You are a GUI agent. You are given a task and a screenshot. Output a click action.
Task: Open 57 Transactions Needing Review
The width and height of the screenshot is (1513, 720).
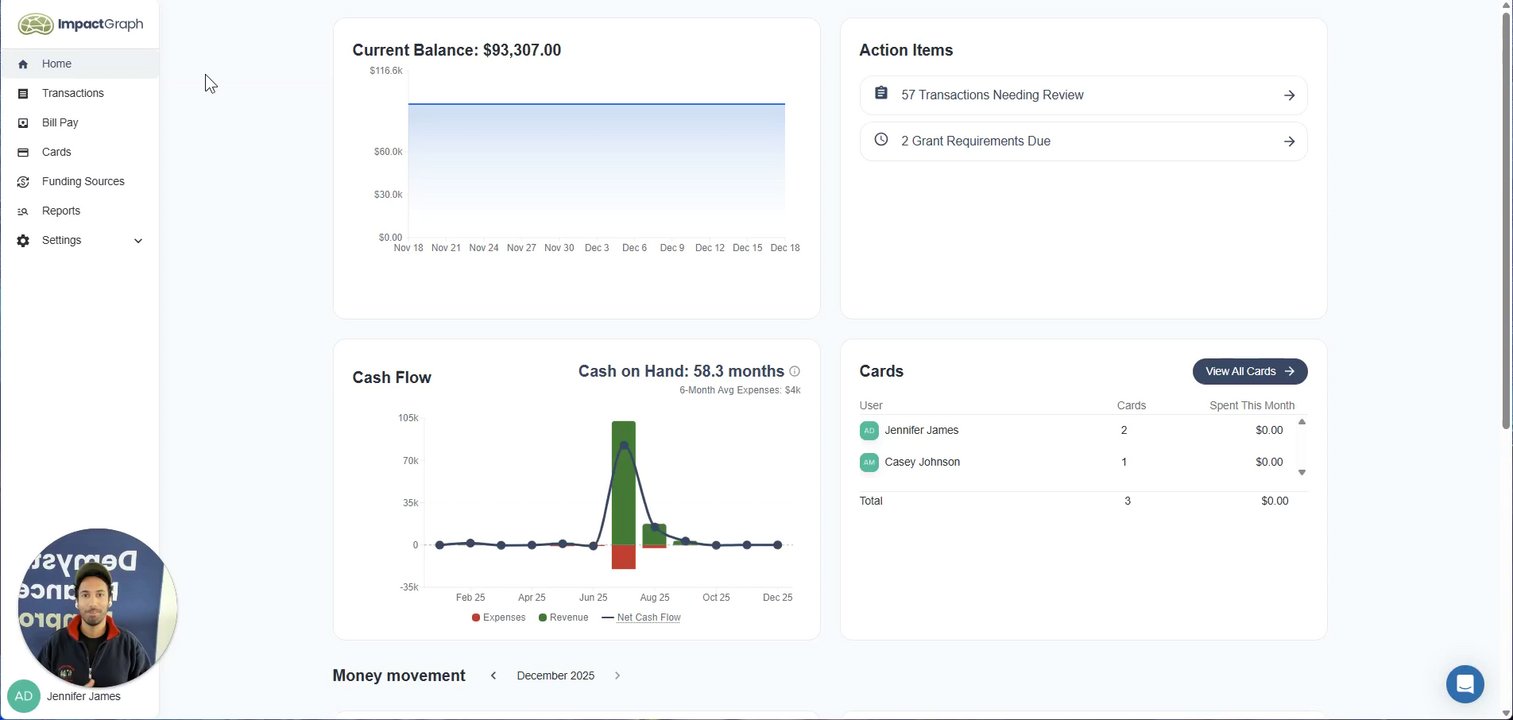[x=1083, y=95]
